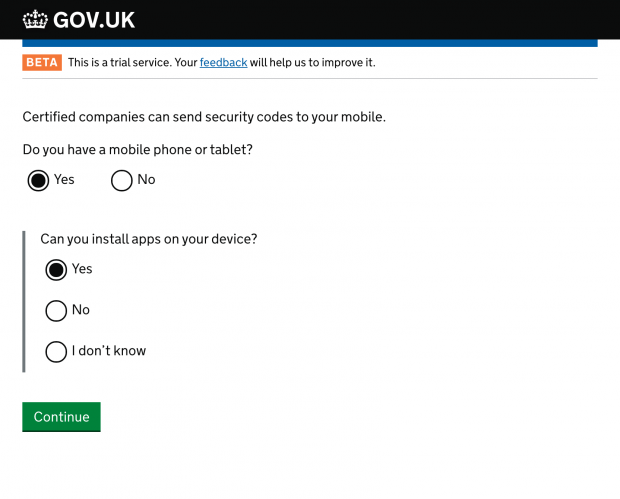This screenshot has height=499, width=620.
Task: Click the blue bar beneath the header
Action: click(x=310, y=43)
